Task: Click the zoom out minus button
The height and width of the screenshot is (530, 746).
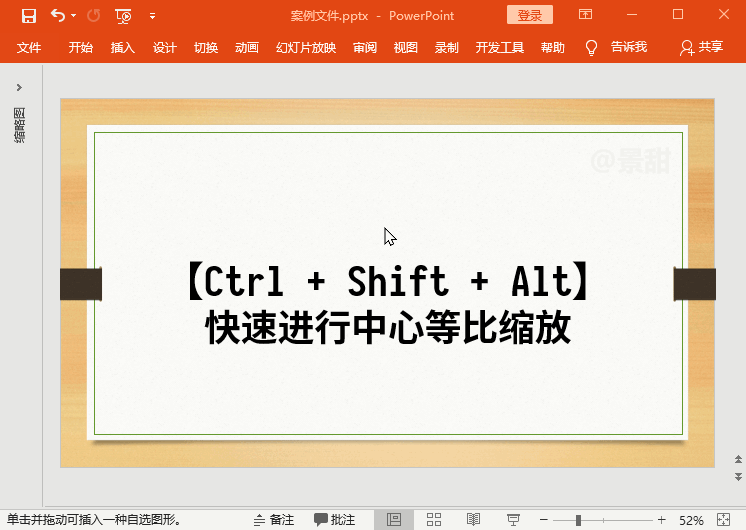Action: pyautogui.click(x=544, y=520)
